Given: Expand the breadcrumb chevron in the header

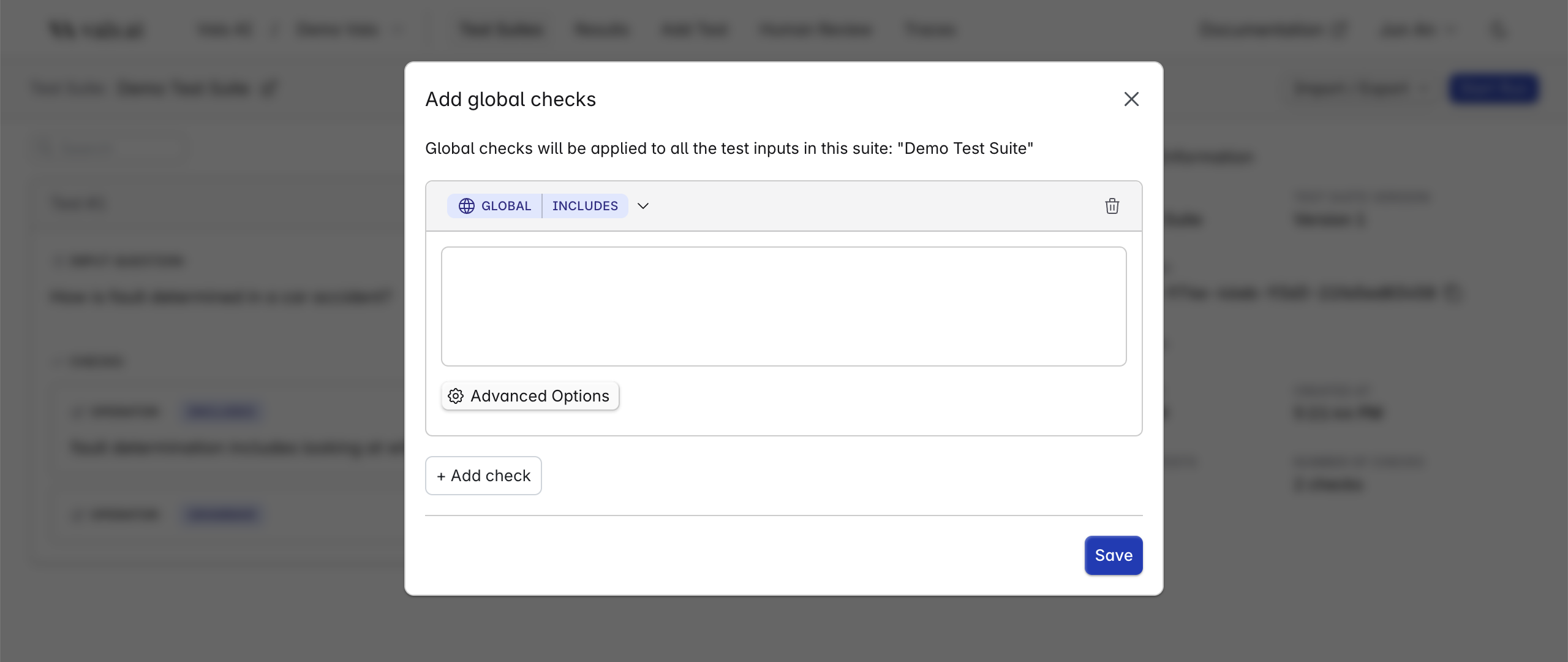Looking at the screenshot, I should coord(399,29).
